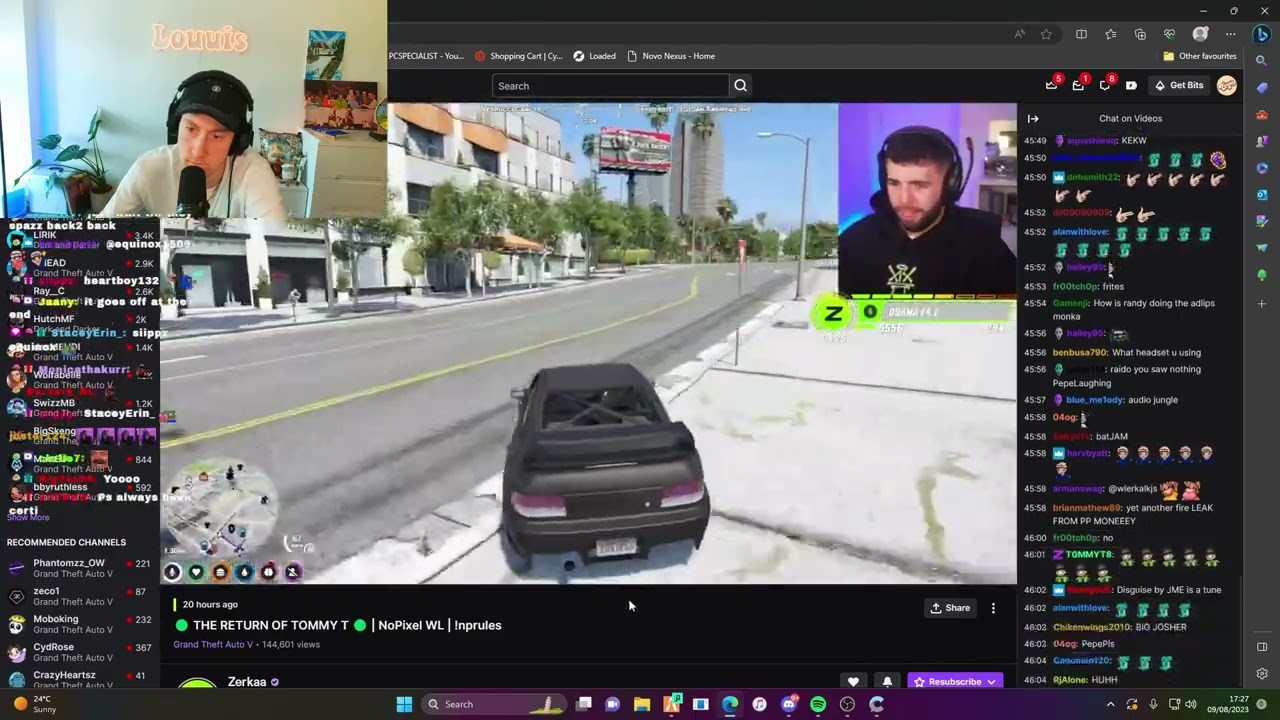Open Task View on the taskbar

583,704
